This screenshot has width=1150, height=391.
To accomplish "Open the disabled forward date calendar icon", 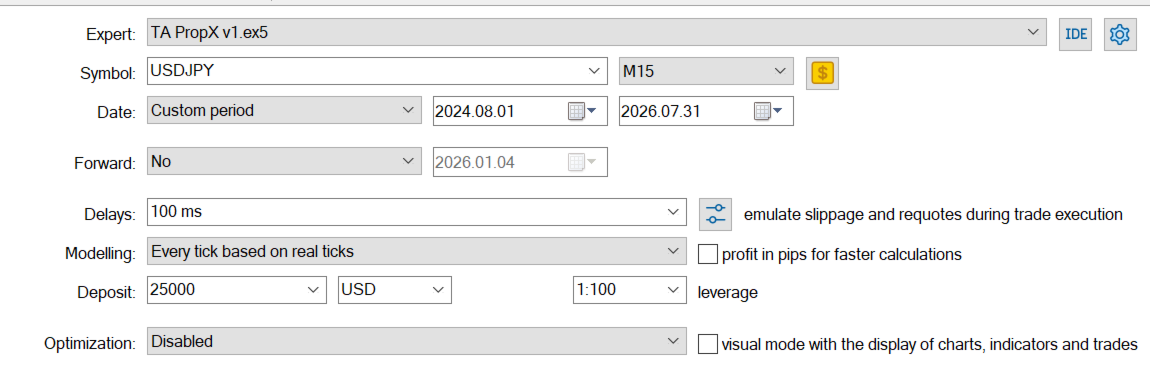I will [x=583, y=162].
